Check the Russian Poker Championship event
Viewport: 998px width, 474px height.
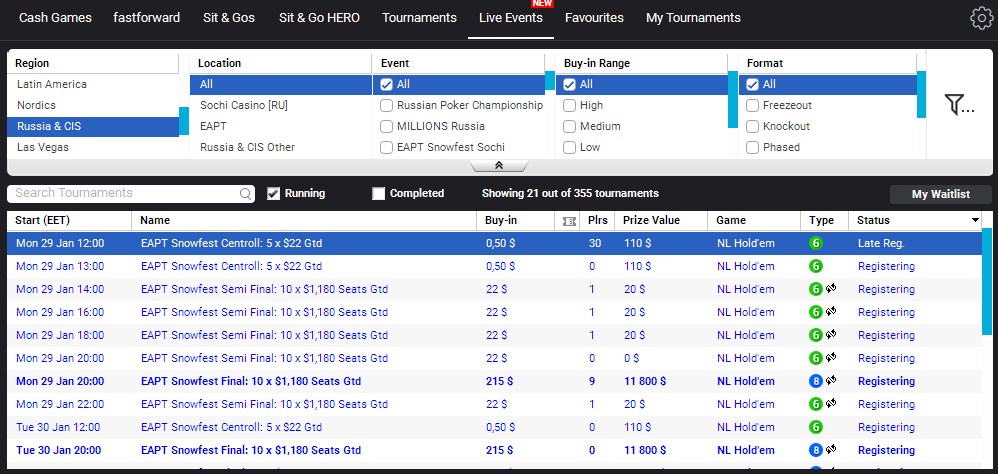click(x=386, y=105)
